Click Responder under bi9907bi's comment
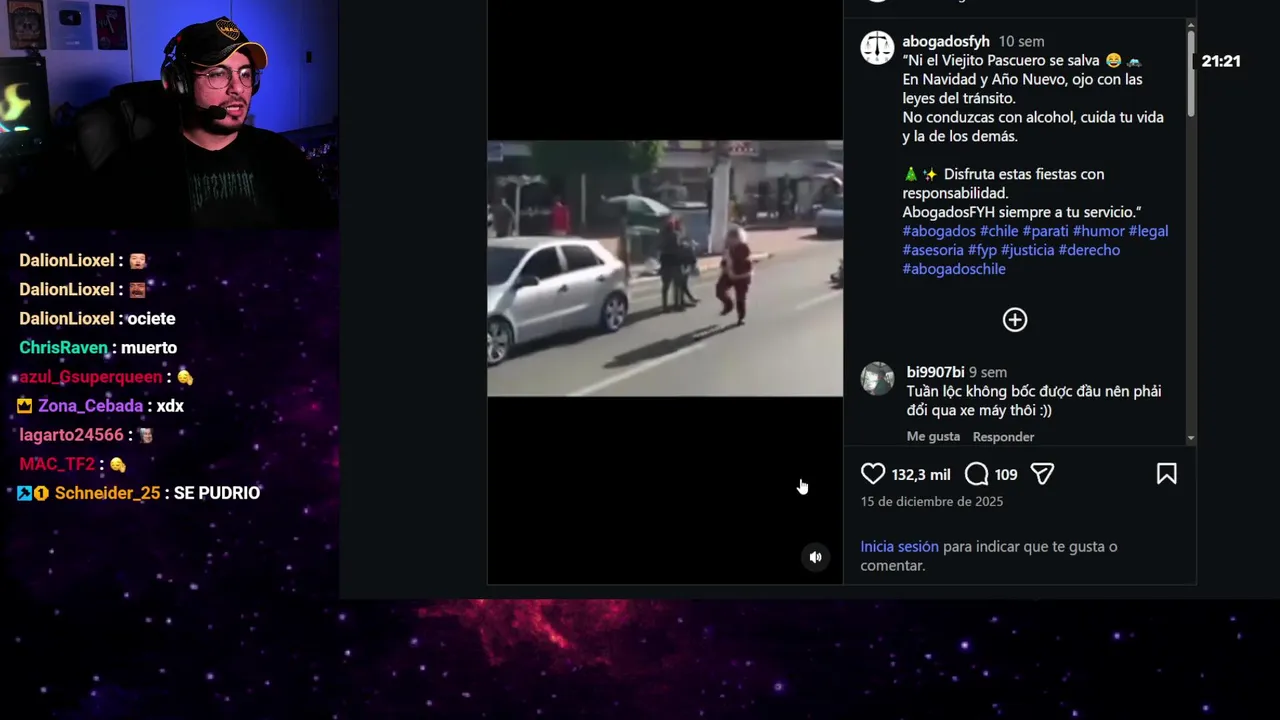 click(1003, 437)
